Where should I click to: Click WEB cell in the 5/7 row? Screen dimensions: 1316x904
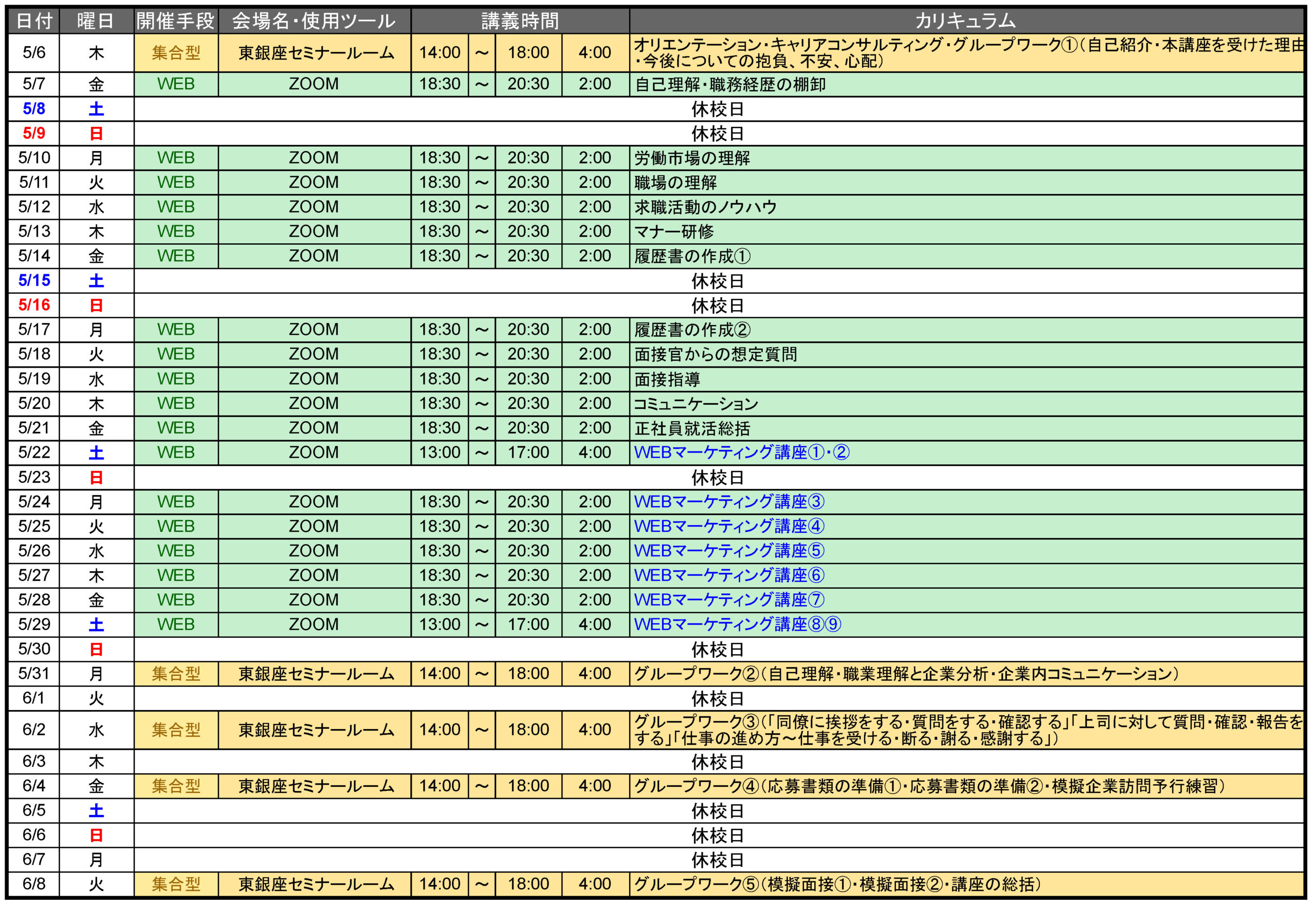(x=176, y=84)
